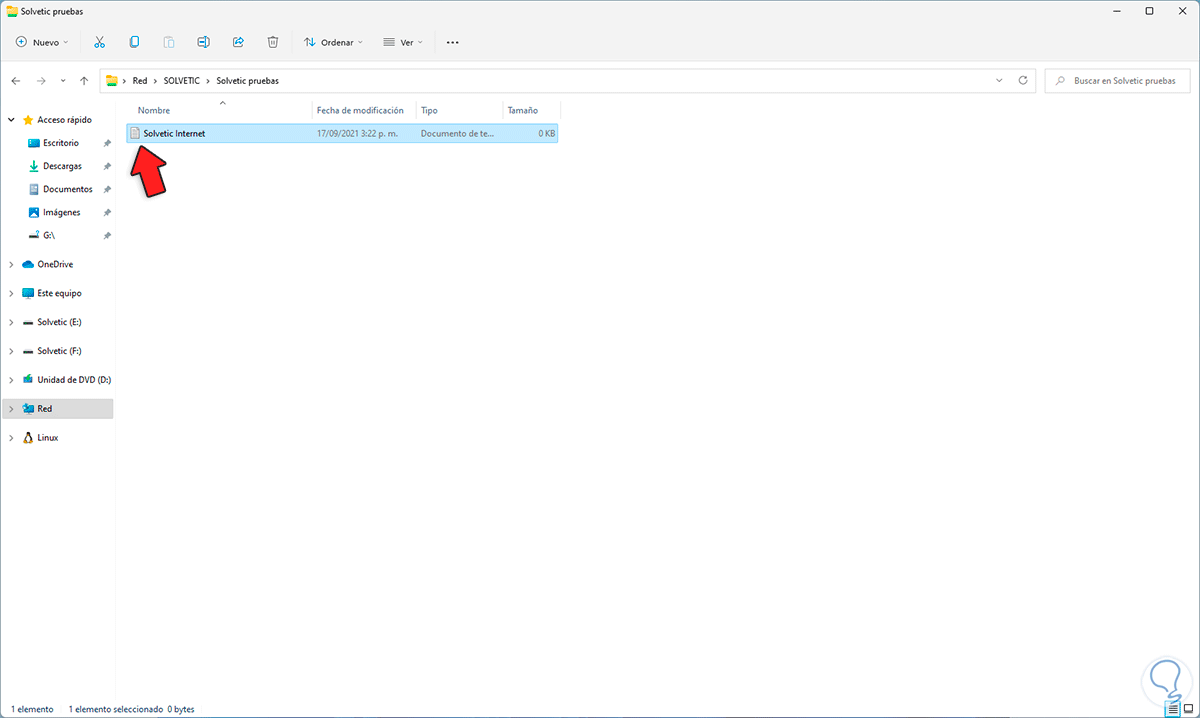
Task: Select Solvetic (E:) drive in sidebar
Action: pyautogui.click(x=59, y=322)
